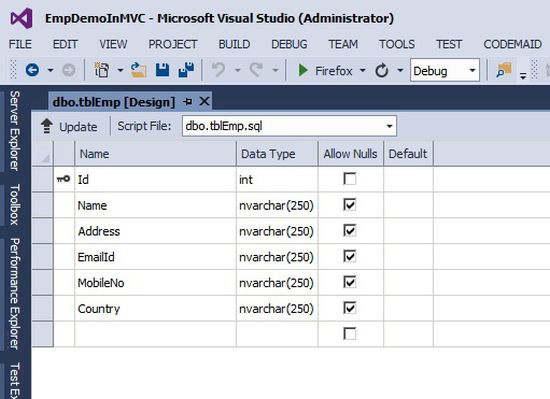Screen dimensions: 550x399
Task: Toggle Allow Nulls for Address column
Action: click(350, 231)
